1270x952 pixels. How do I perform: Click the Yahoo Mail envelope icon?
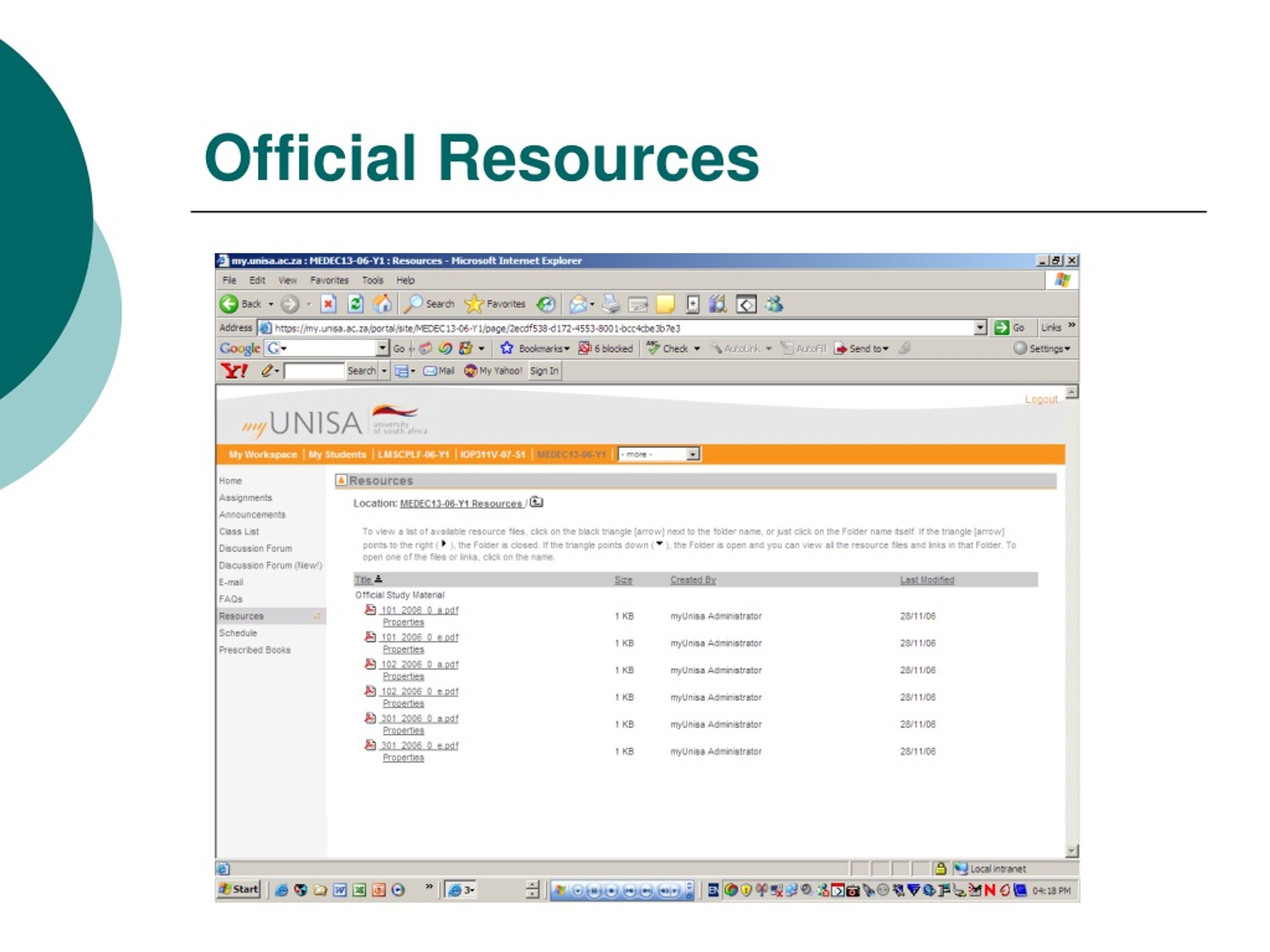pyautogui.click(x=430, y=371)
